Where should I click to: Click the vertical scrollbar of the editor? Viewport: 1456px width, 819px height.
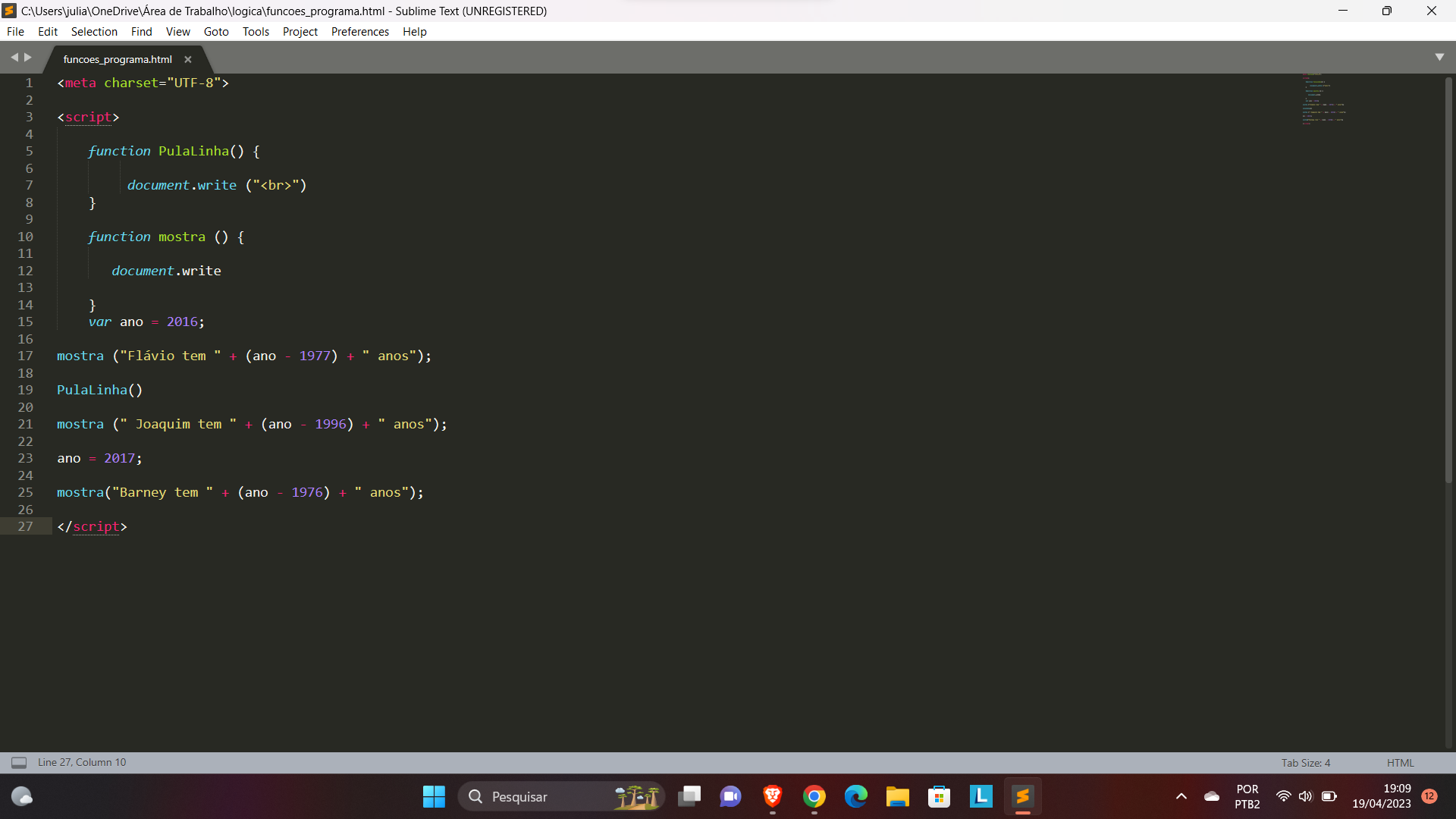[x=1448, y=281]
